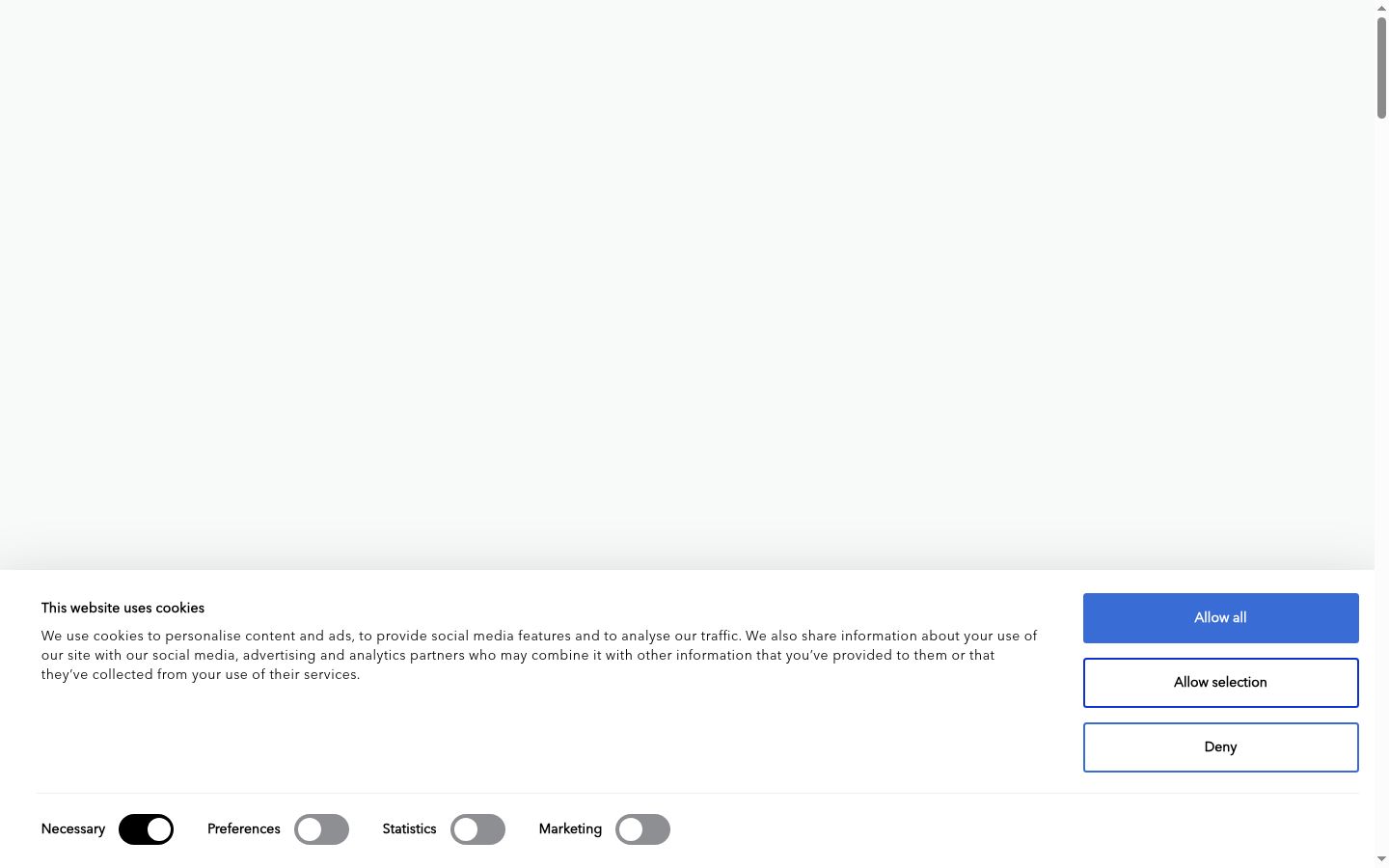Click the Allow all button
The height and width of the screenshot is (868, 1389).
(1220, 618)
